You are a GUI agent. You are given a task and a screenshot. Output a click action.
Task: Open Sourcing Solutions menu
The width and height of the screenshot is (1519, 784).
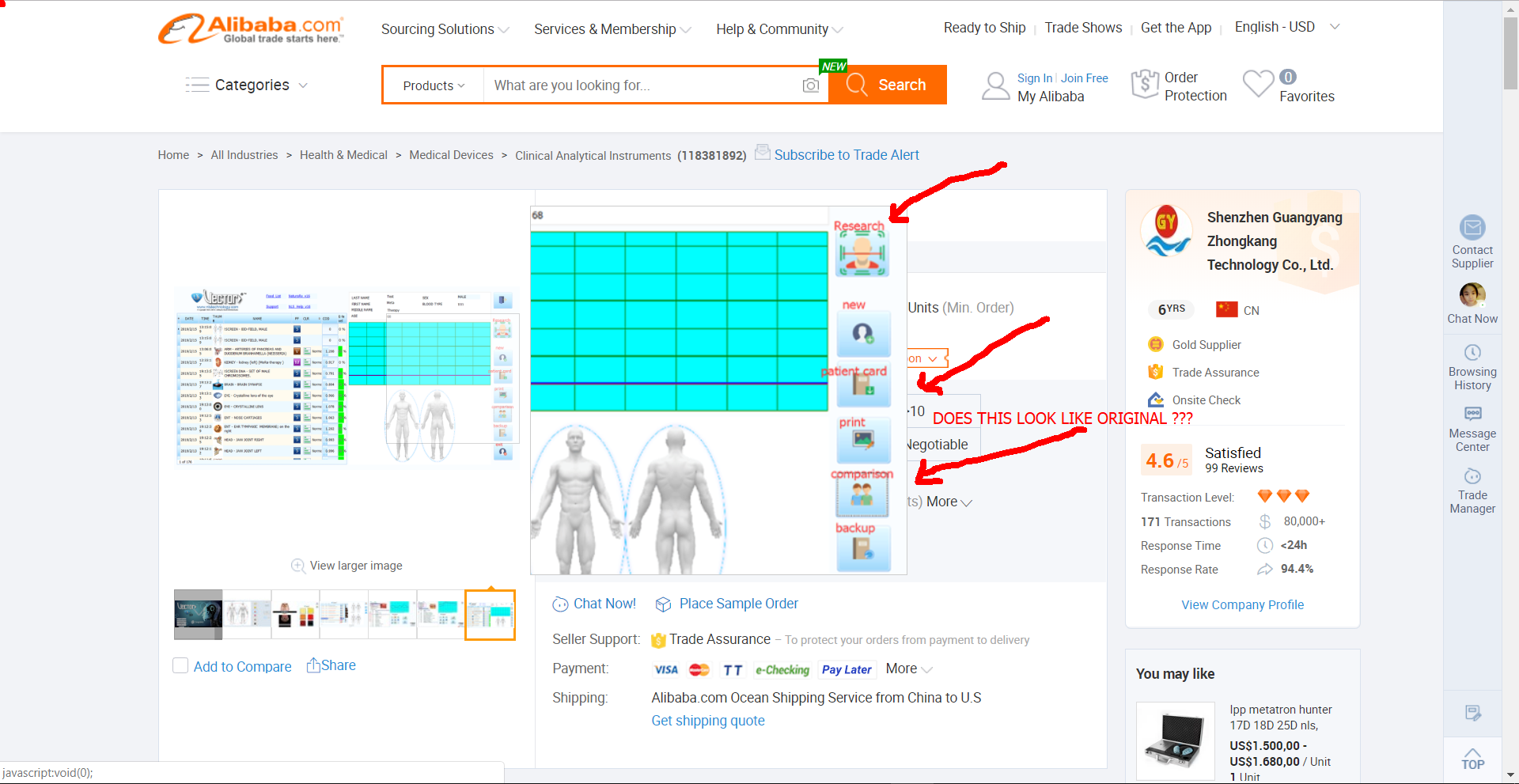pyautogui.click(x=445, y=29)
